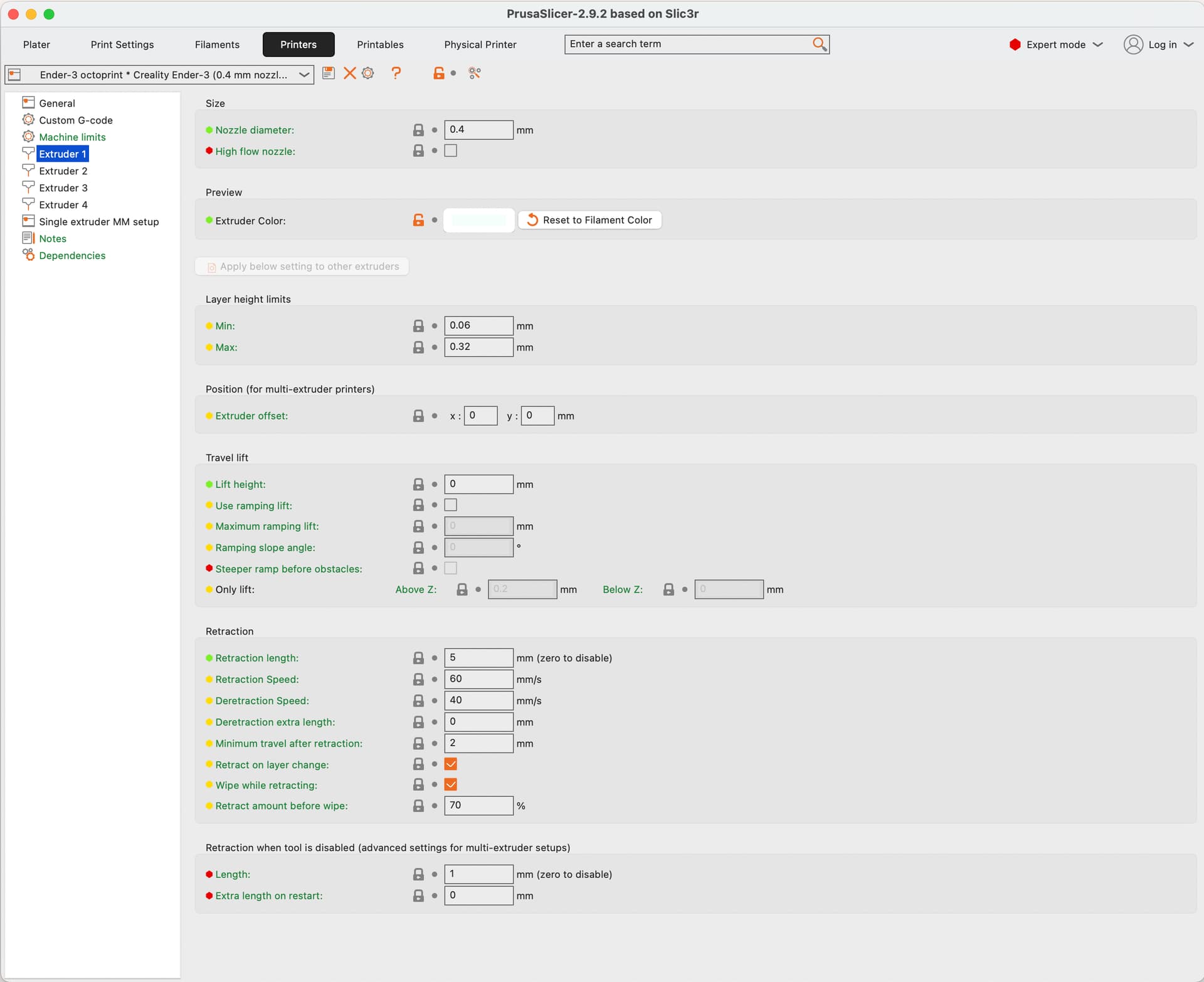
Task: Click the orange question mark help icon
Action: tap(396, 73)
